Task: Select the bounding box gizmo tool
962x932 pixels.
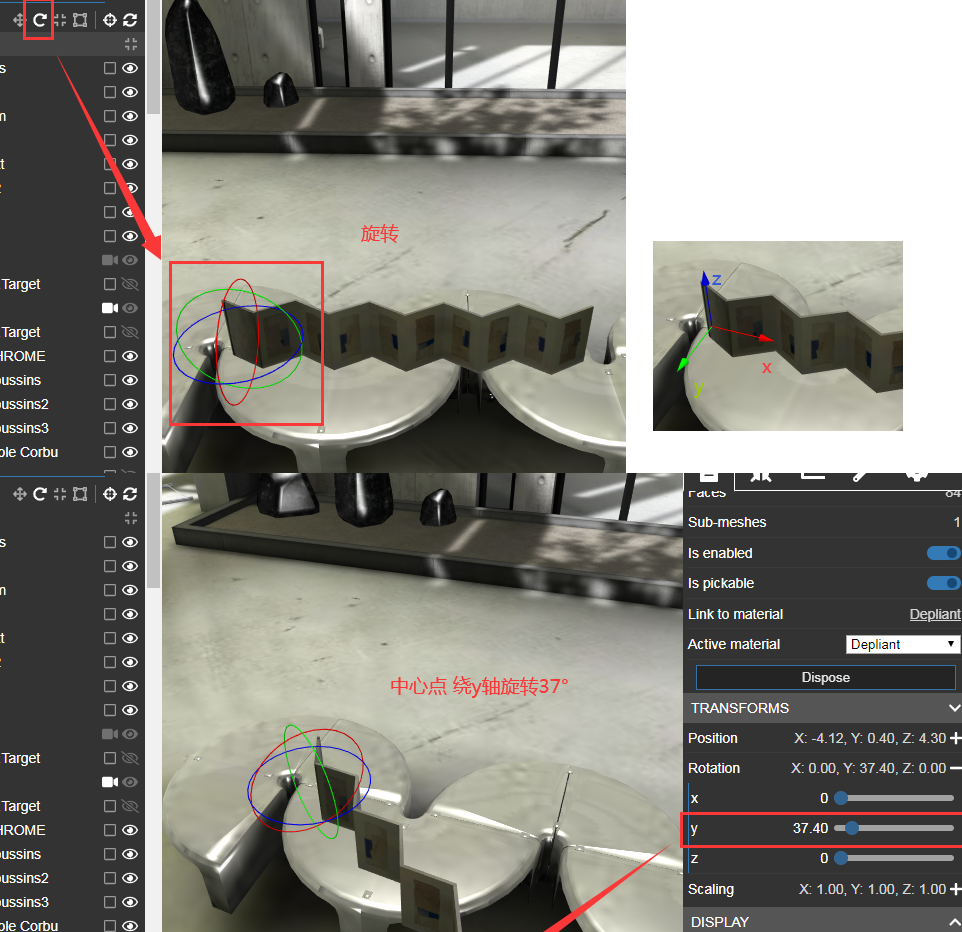Action: [79, 19]
